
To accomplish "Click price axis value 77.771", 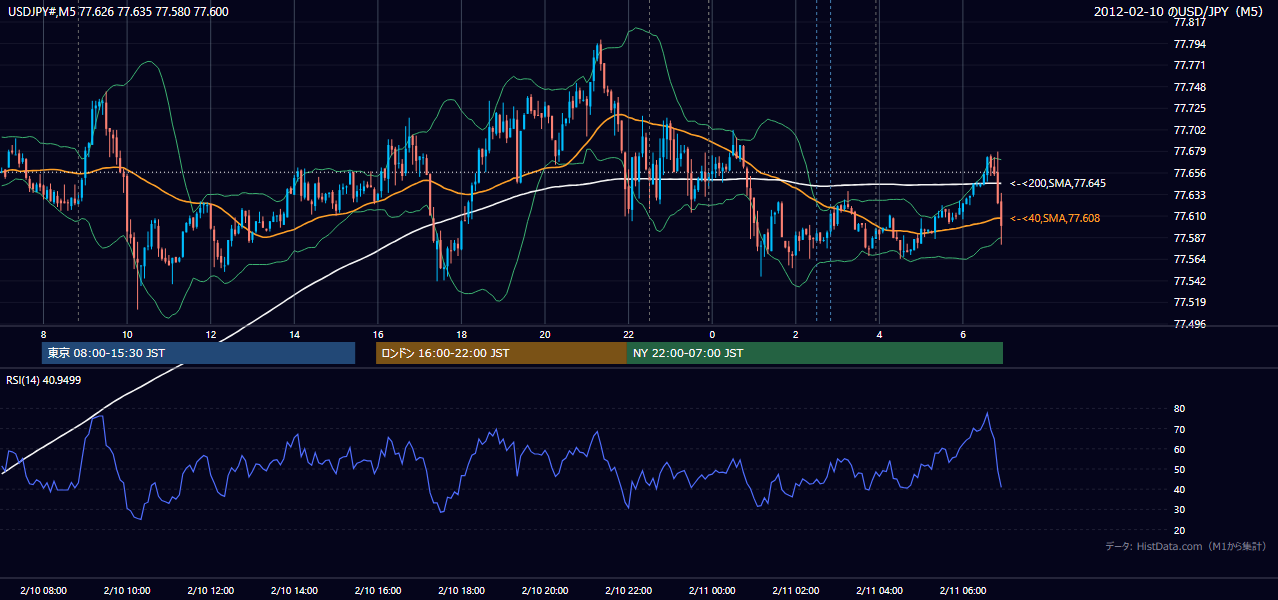I will click(1189, 65).
